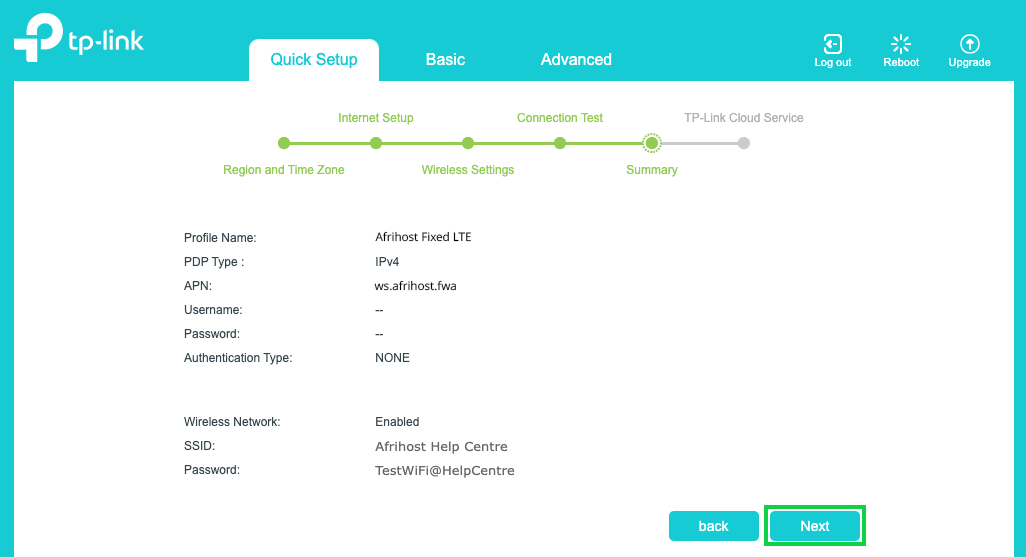Screen dimensions: 1026x557
Task: Click the current Summary step marker
Action: pyautogui.click(x=652, y=143)
